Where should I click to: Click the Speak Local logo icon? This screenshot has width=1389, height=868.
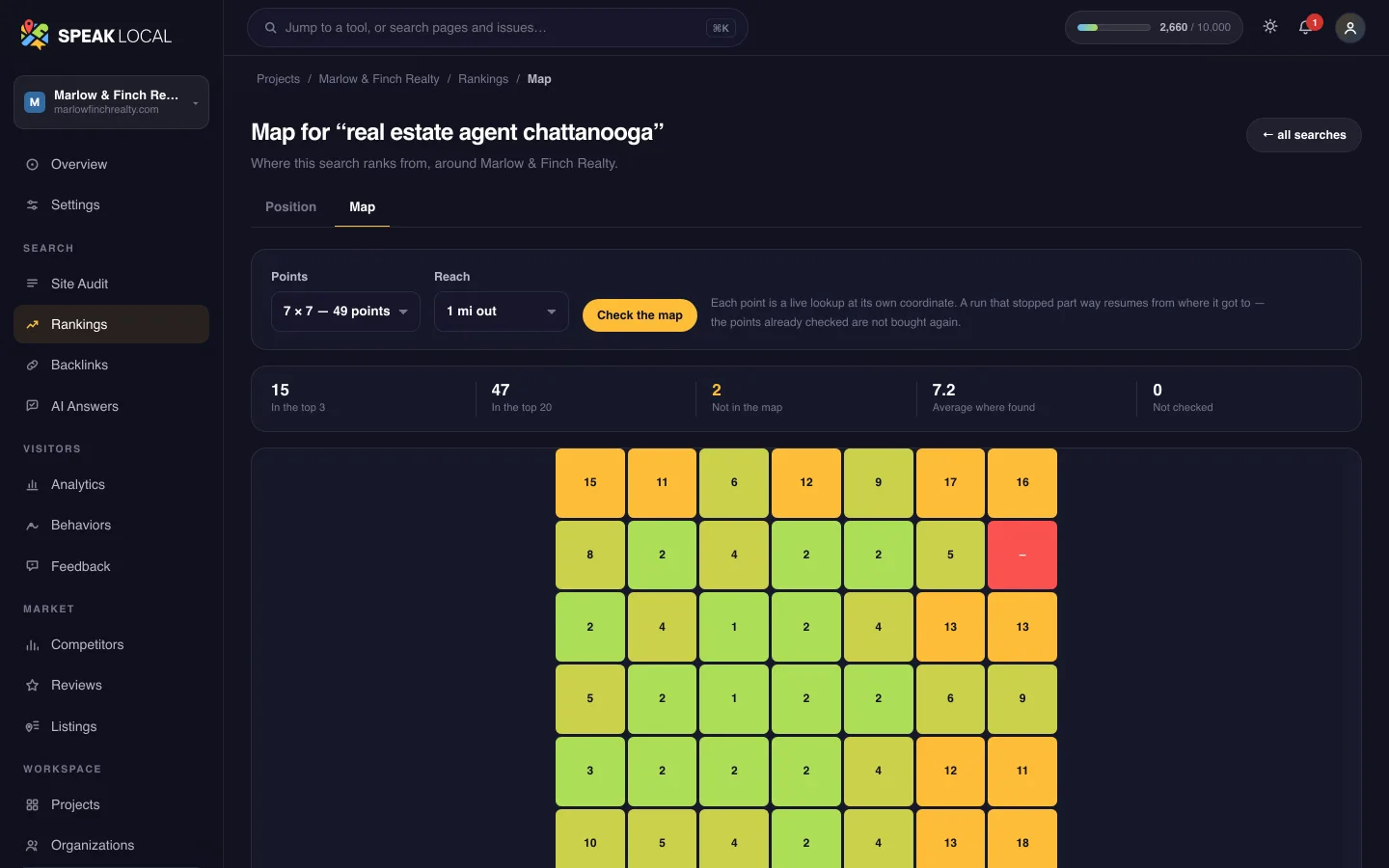coord(35,36)
